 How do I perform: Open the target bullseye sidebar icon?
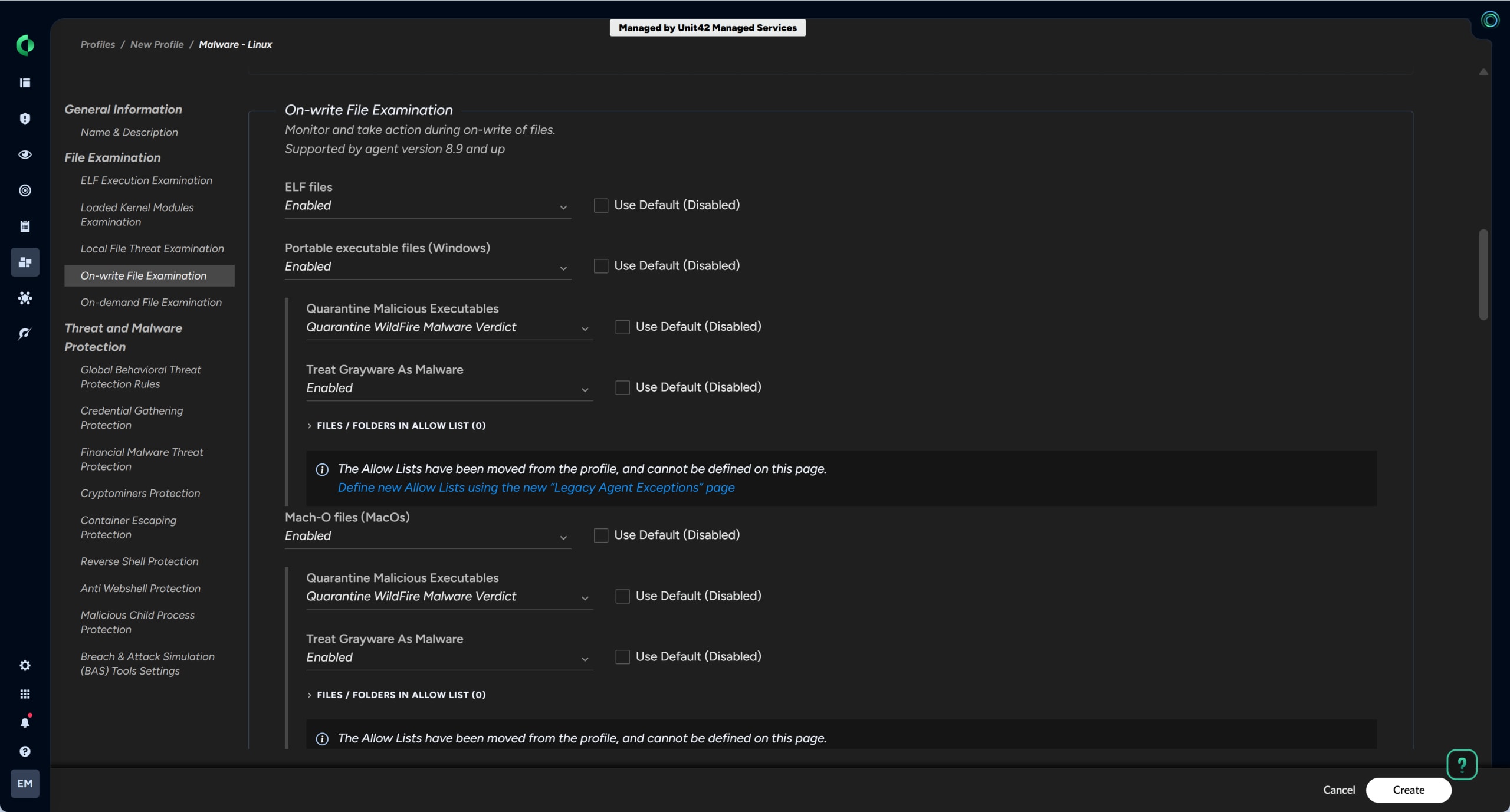(25, 190)
